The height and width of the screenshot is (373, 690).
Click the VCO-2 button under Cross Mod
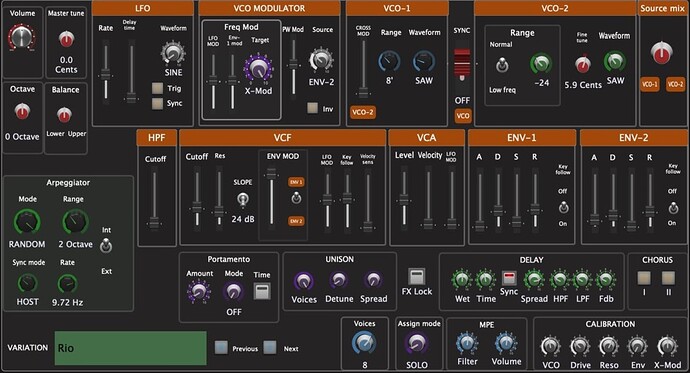coord(363,112)
